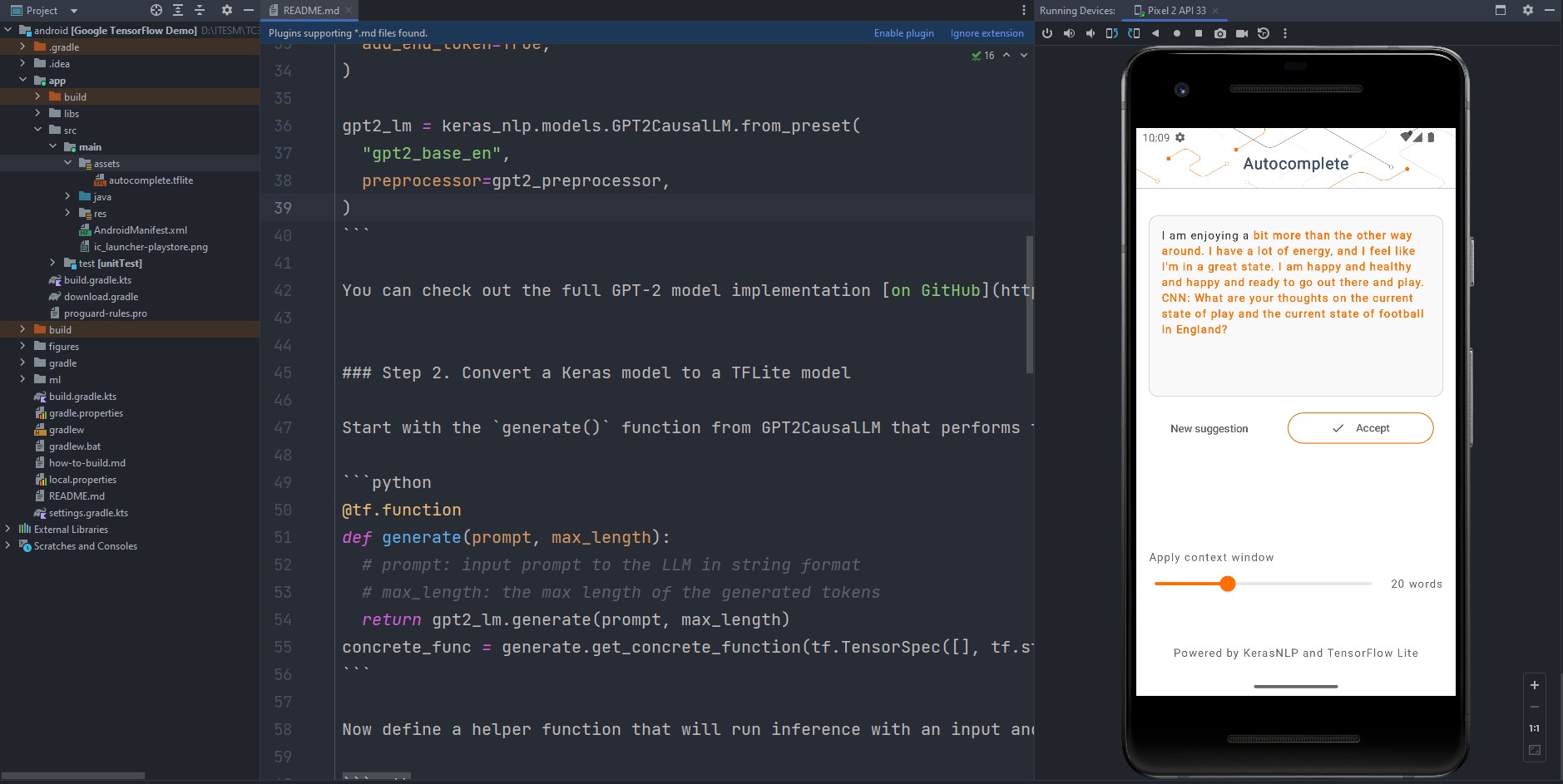
Task: Expand the External Libraries node
Action: click(7, 529)
